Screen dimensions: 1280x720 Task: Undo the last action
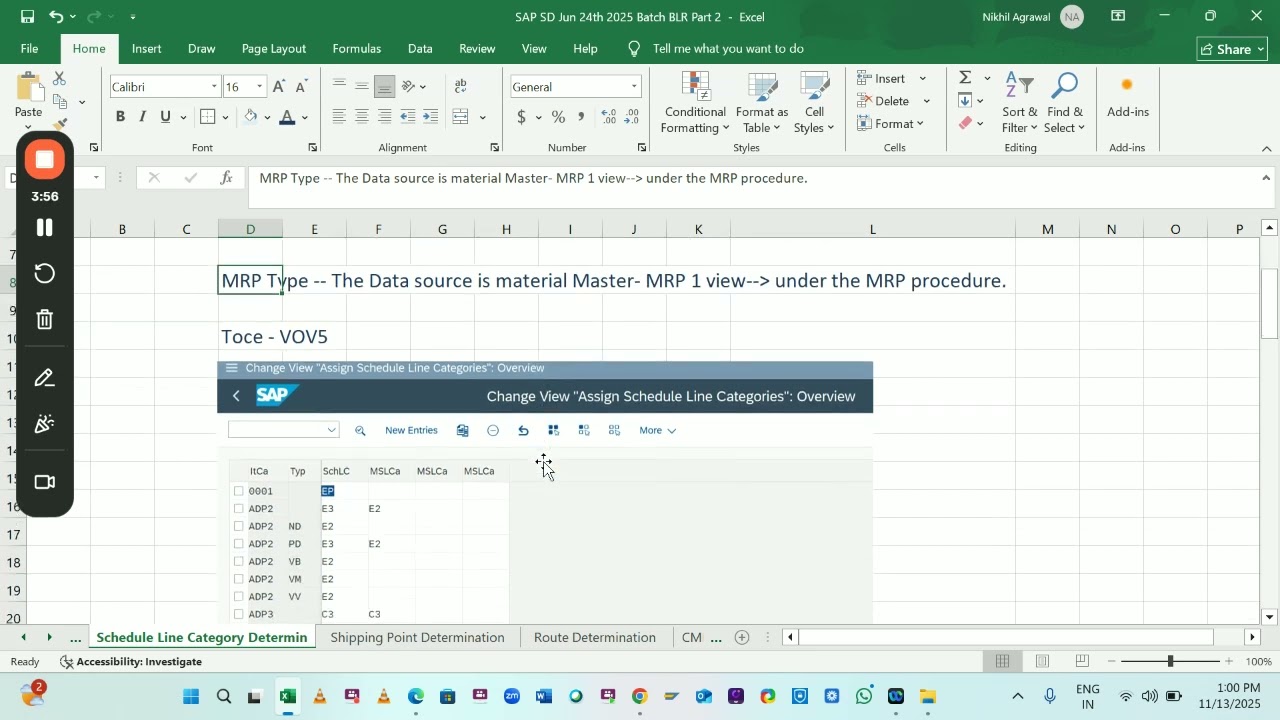pos(57,16)
